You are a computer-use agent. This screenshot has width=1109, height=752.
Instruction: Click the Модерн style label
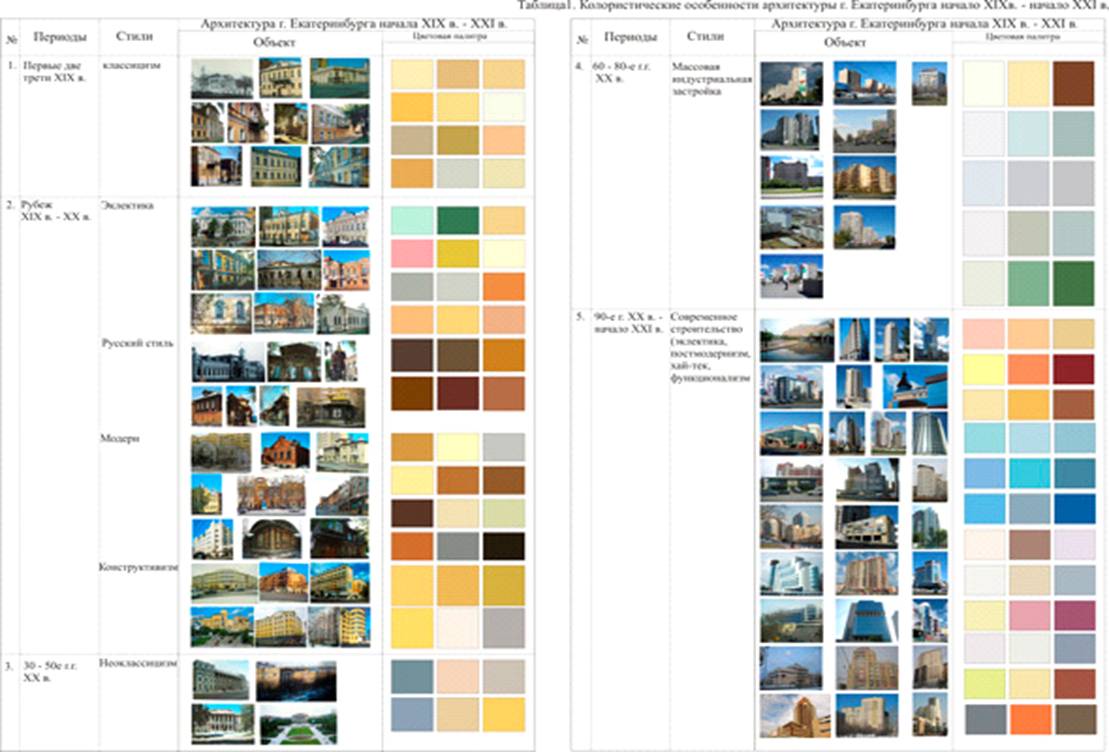[x=120, y=439]
